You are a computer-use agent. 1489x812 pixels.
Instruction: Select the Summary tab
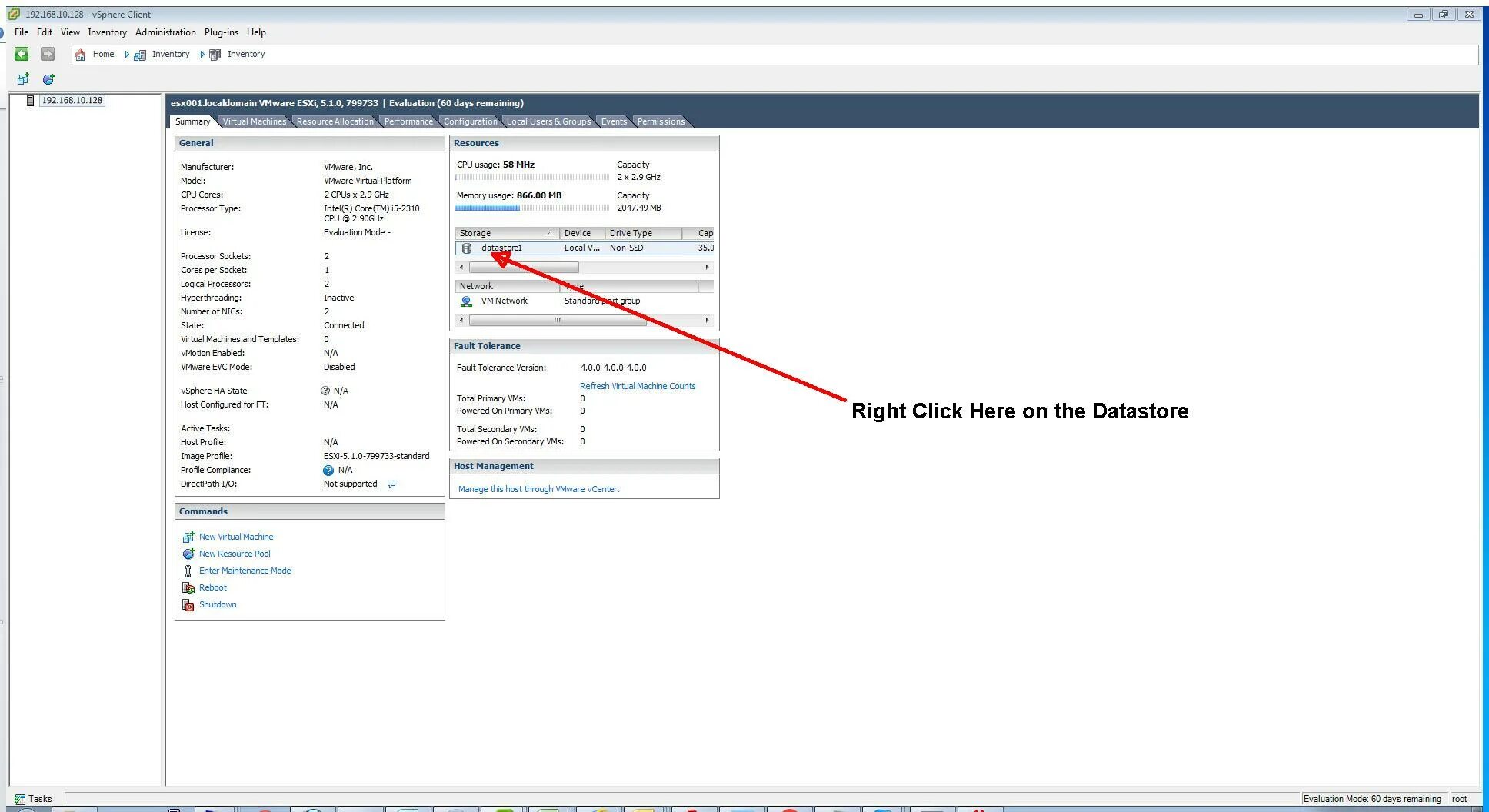click(x=192, y=121)
